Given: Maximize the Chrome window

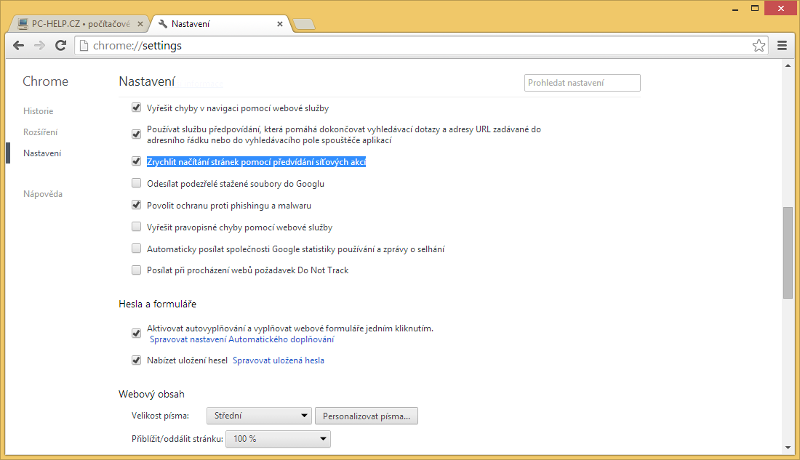Looking at the screenshot, I should coord(755,8).
